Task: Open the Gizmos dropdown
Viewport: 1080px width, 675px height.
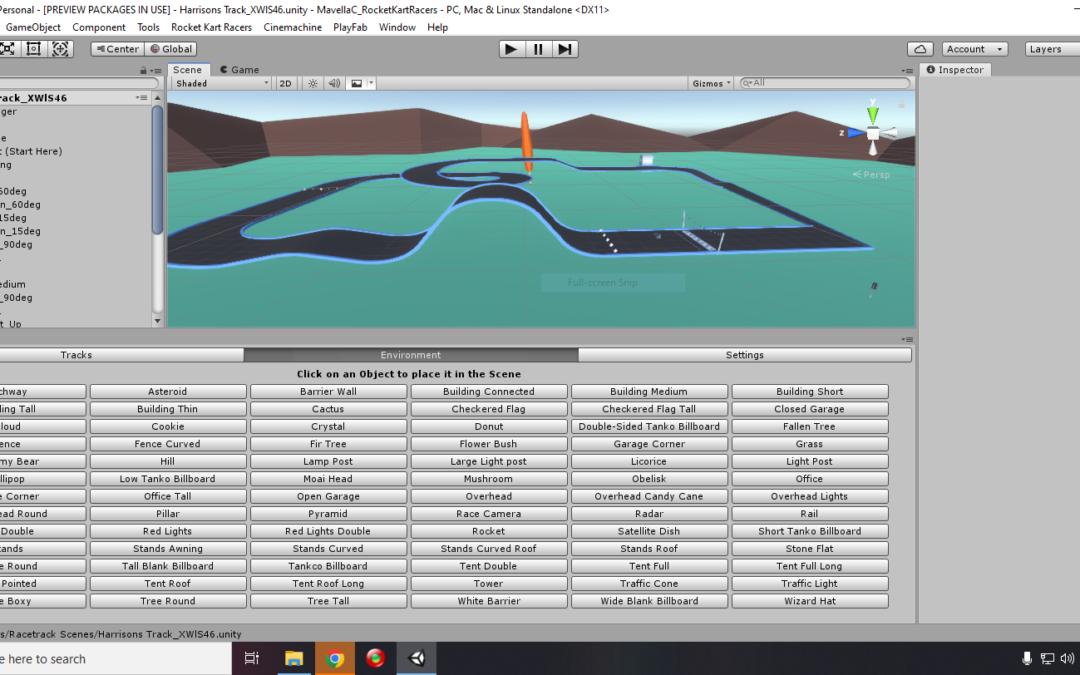Action: click(712, 83)
